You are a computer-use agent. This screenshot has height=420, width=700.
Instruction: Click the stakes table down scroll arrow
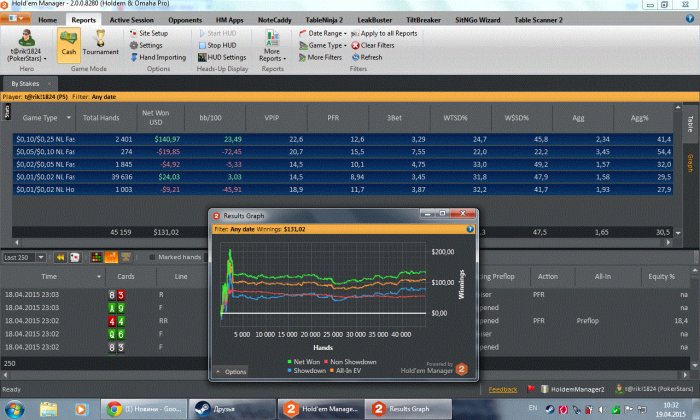(x=678, y=233)
